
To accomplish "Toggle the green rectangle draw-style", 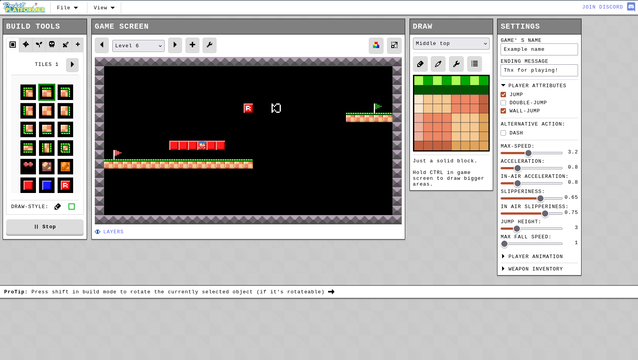I will (x=72, y=207).
